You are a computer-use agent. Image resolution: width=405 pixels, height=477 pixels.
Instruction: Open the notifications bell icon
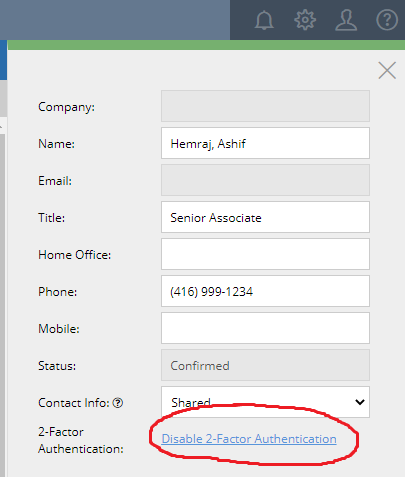click(264, 20)
